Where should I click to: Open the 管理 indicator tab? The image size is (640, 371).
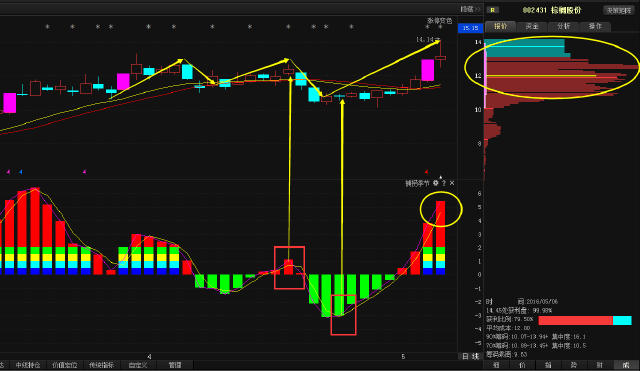[175, 365]
